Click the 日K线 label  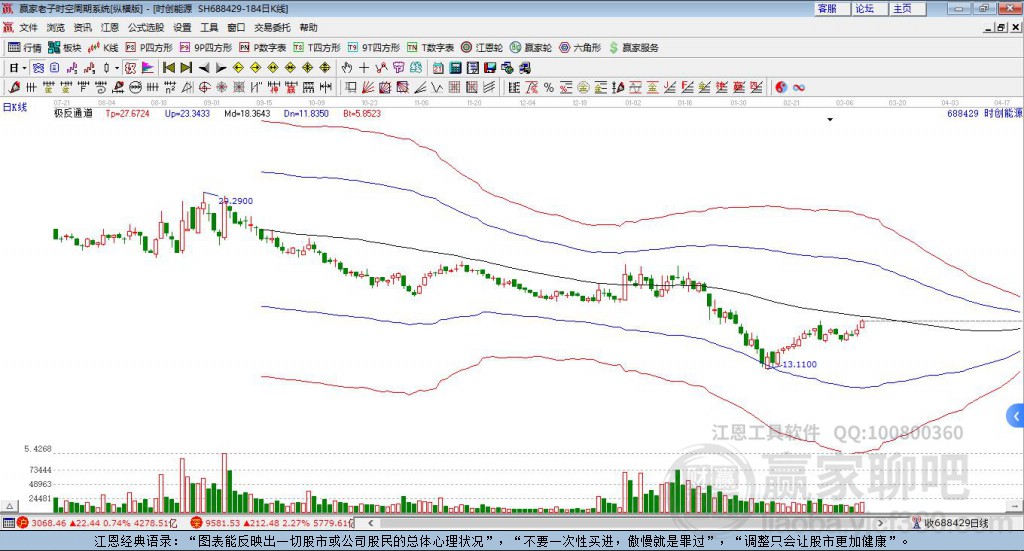tap(15, 107)
